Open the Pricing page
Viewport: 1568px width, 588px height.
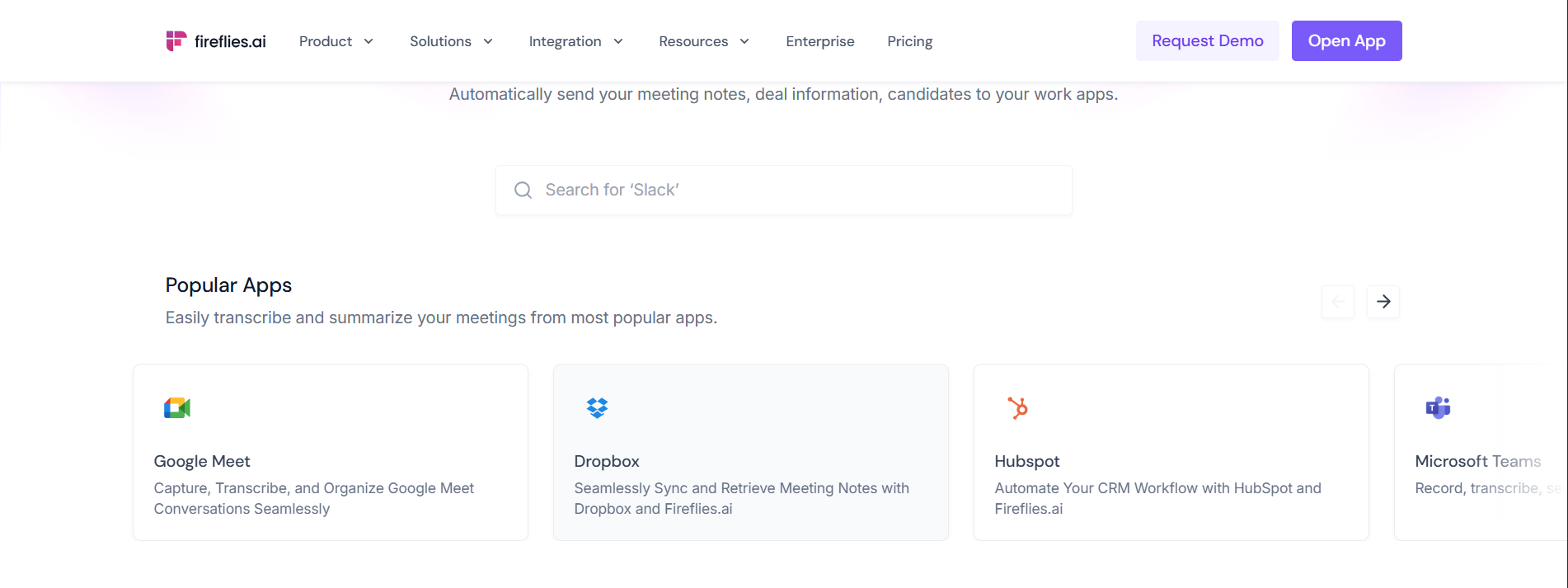point(910,41)
